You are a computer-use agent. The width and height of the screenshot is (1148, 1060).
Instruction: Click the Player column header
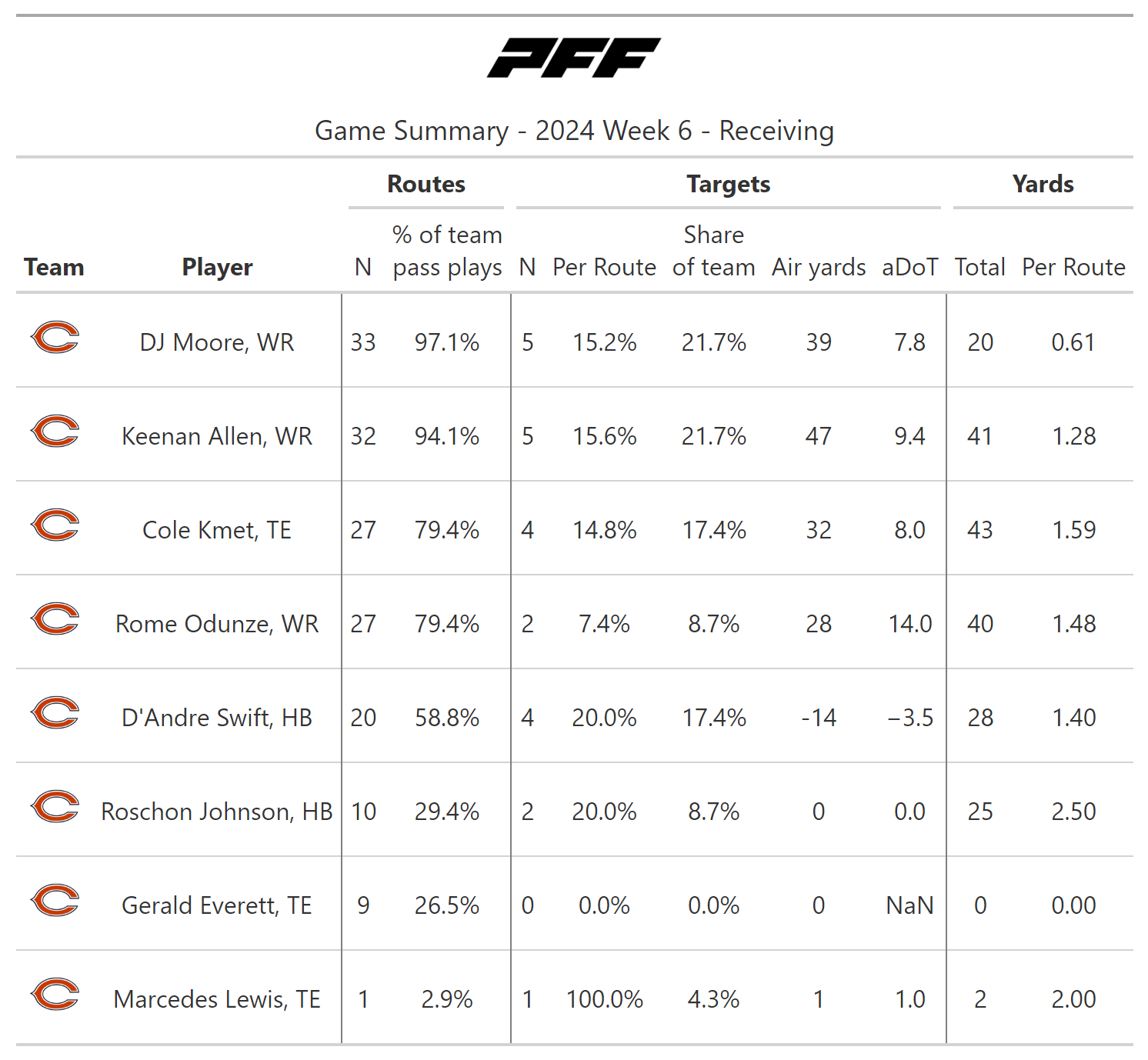point(217,268)
